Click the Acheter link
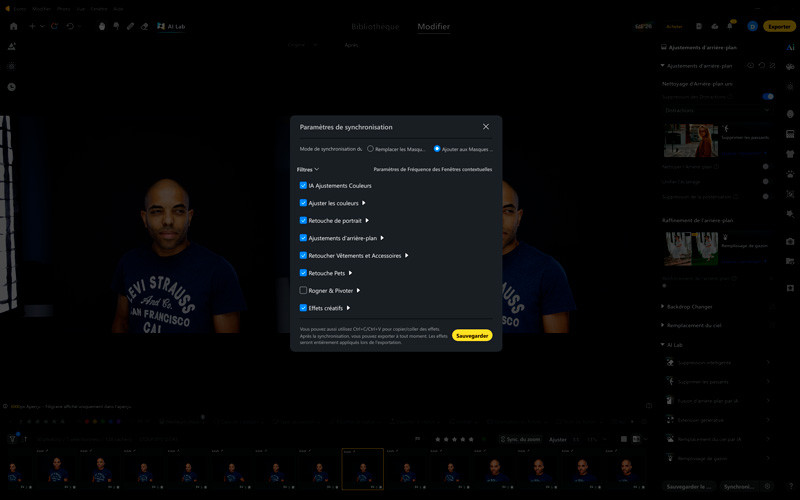This screenshot has height=500, width=800. pos(674,27)
